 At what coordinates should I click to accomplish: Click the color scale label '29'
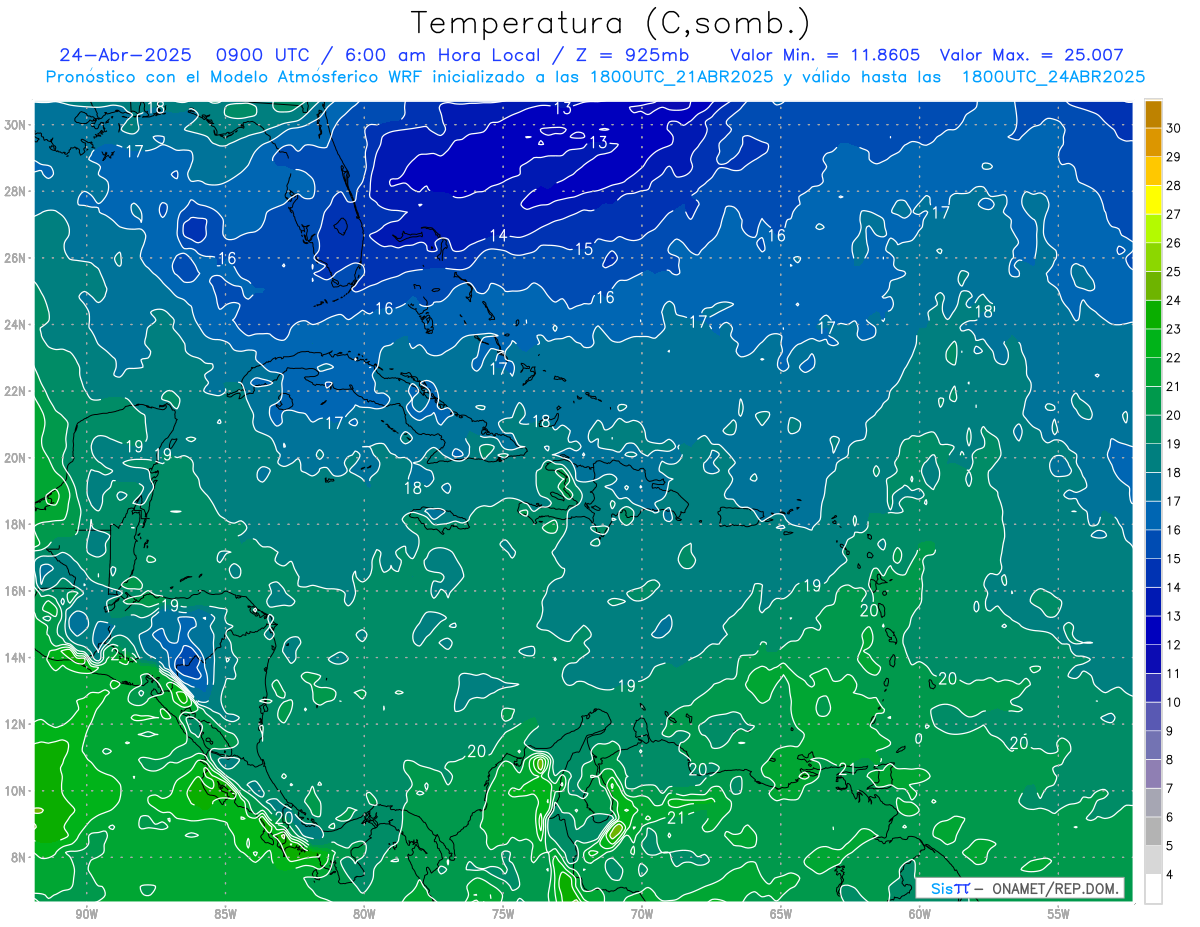[x=1173, y=157]
